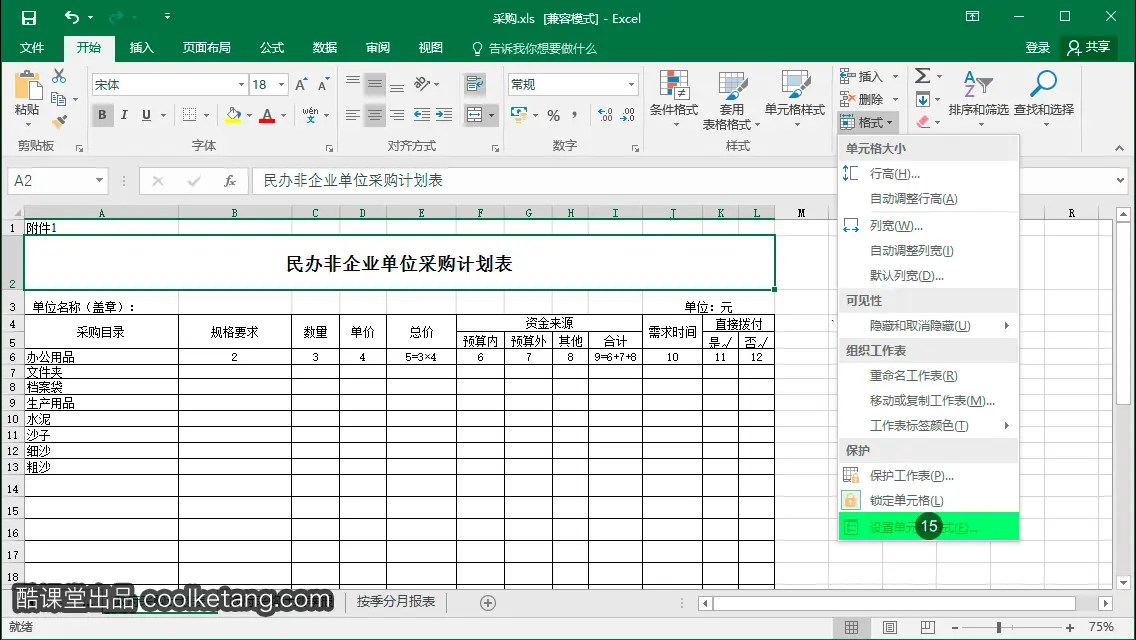The width and height of the screenshot is (1136, 640).
Task: Toggle center horizontal alignment
Action: pos(375,115)
